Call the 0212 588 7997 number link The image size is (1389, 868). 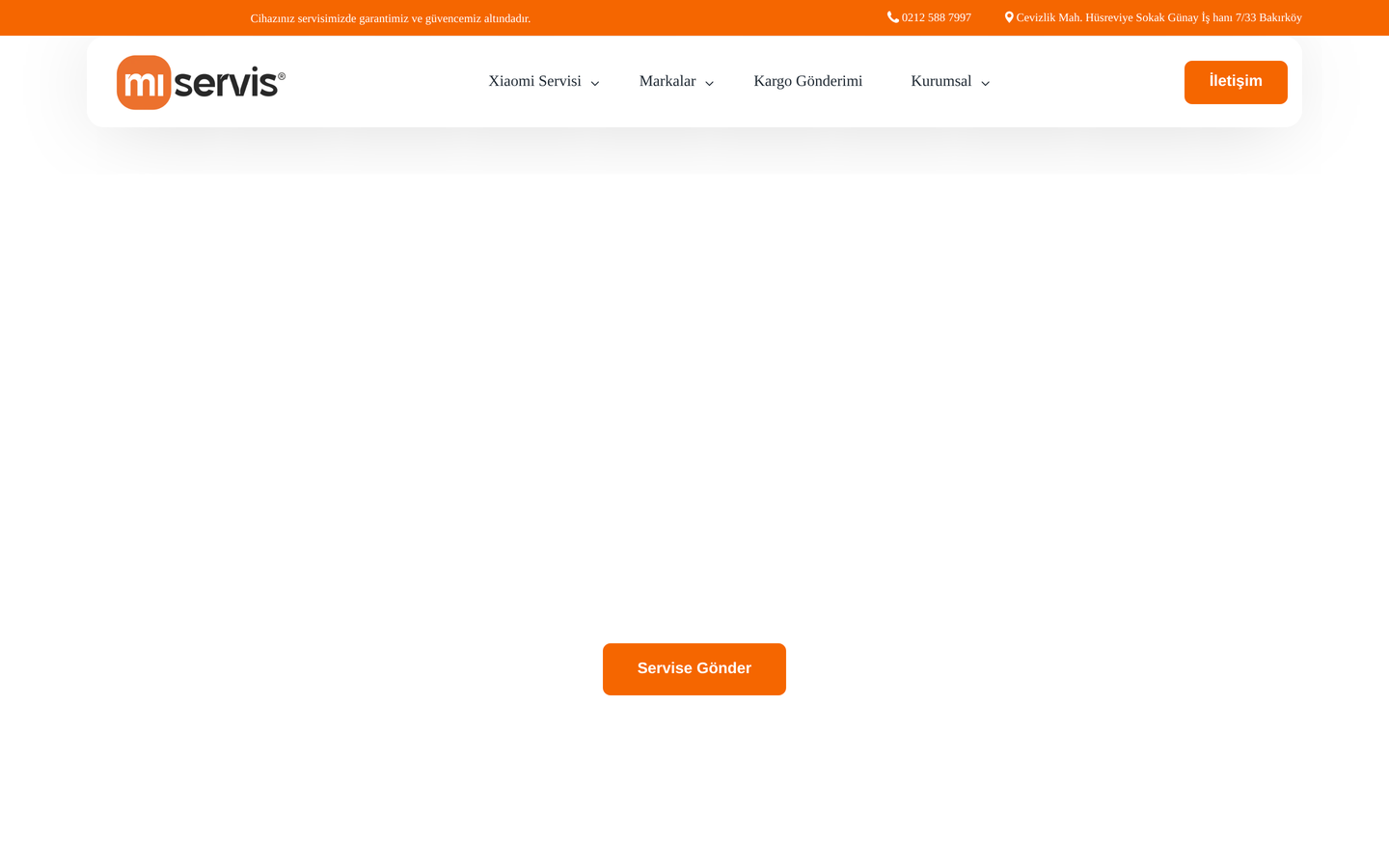click(937, 17)
